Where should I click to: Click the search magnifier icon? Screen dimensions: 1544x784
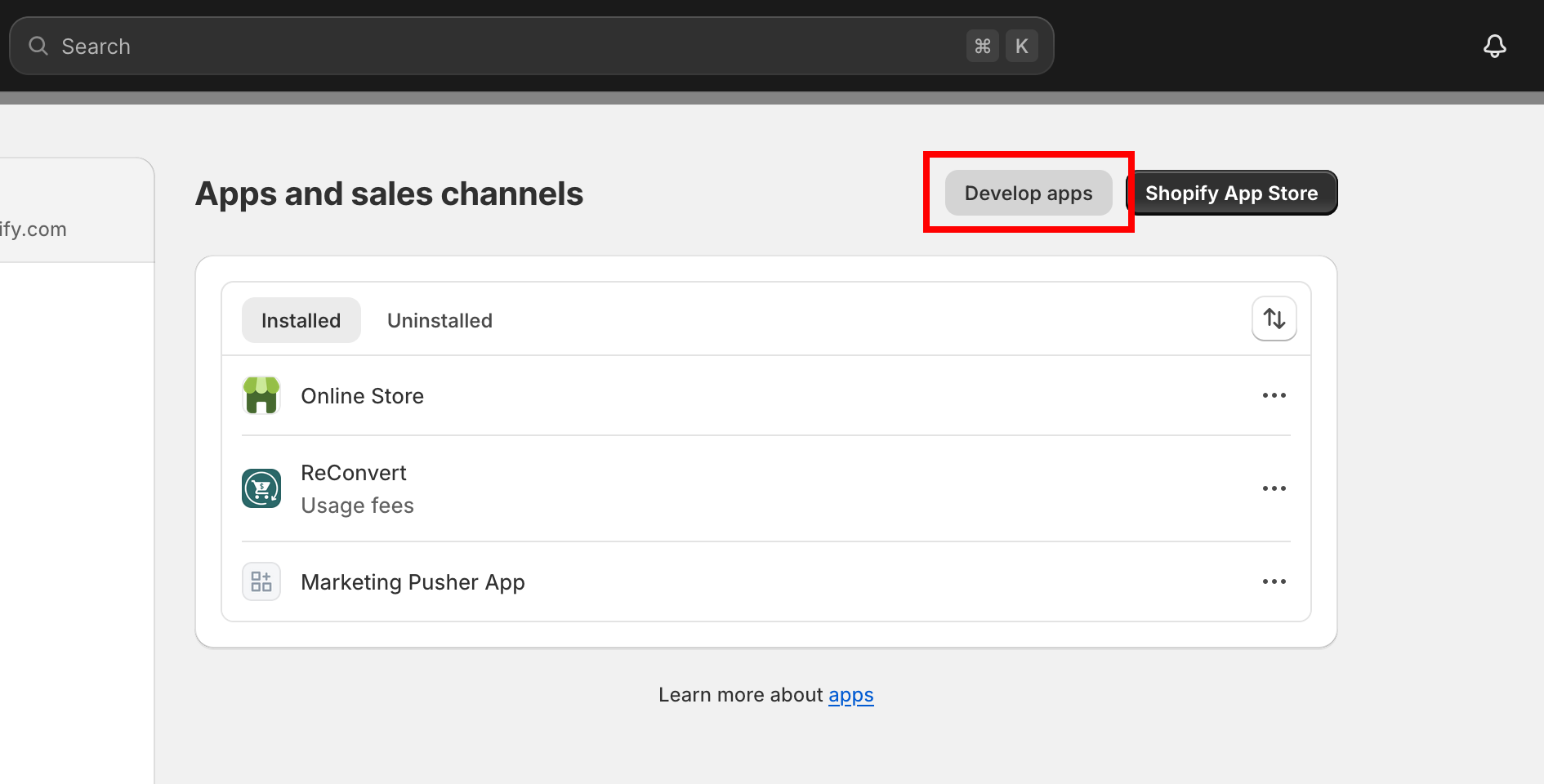[38, 46]
